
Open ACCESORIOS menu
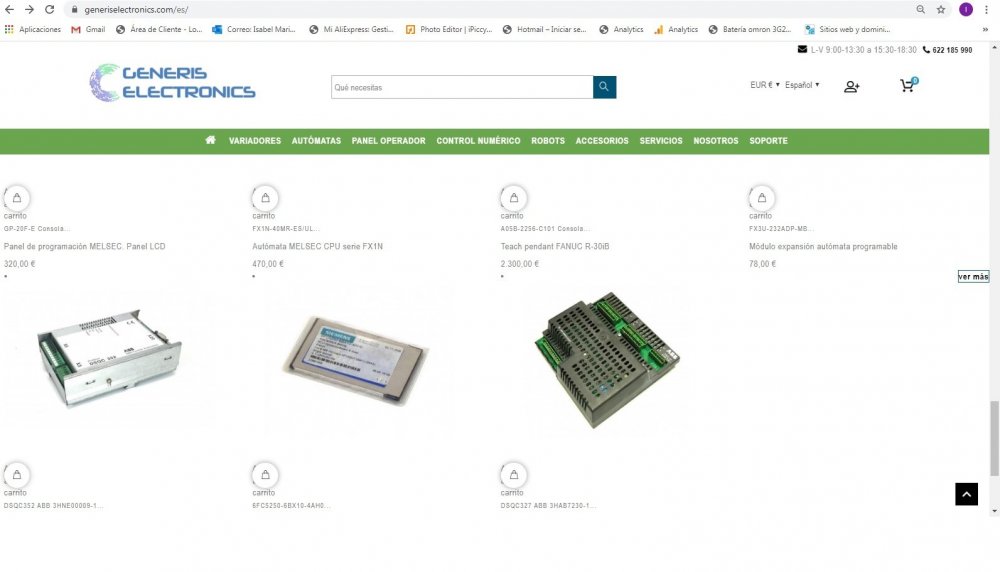pos(602,141)
